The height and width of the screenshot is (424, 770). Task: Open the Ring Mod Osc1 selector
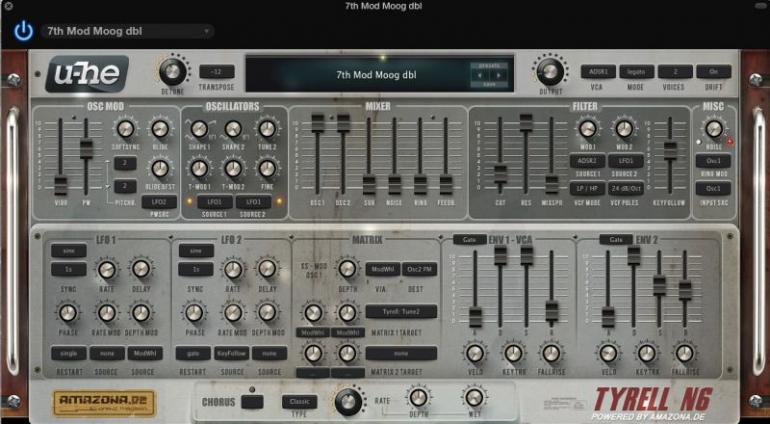714,161
